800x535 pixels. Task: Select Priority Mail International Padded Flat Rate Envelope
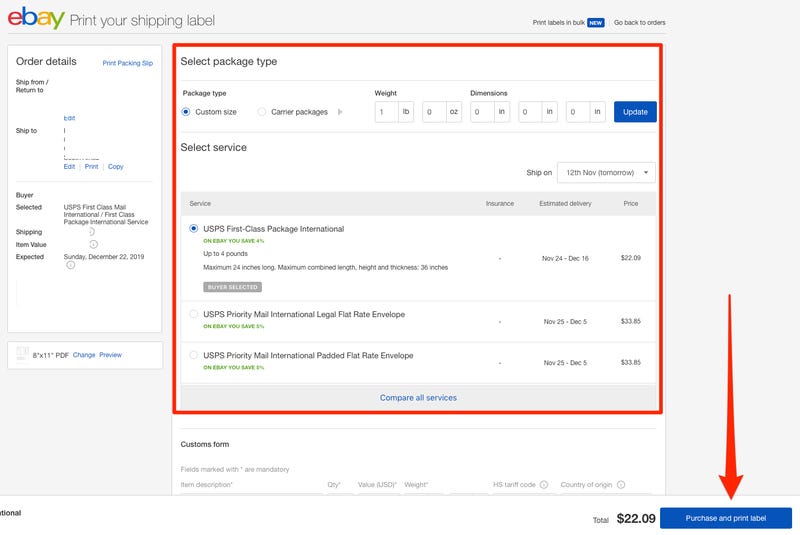(193, 355)
